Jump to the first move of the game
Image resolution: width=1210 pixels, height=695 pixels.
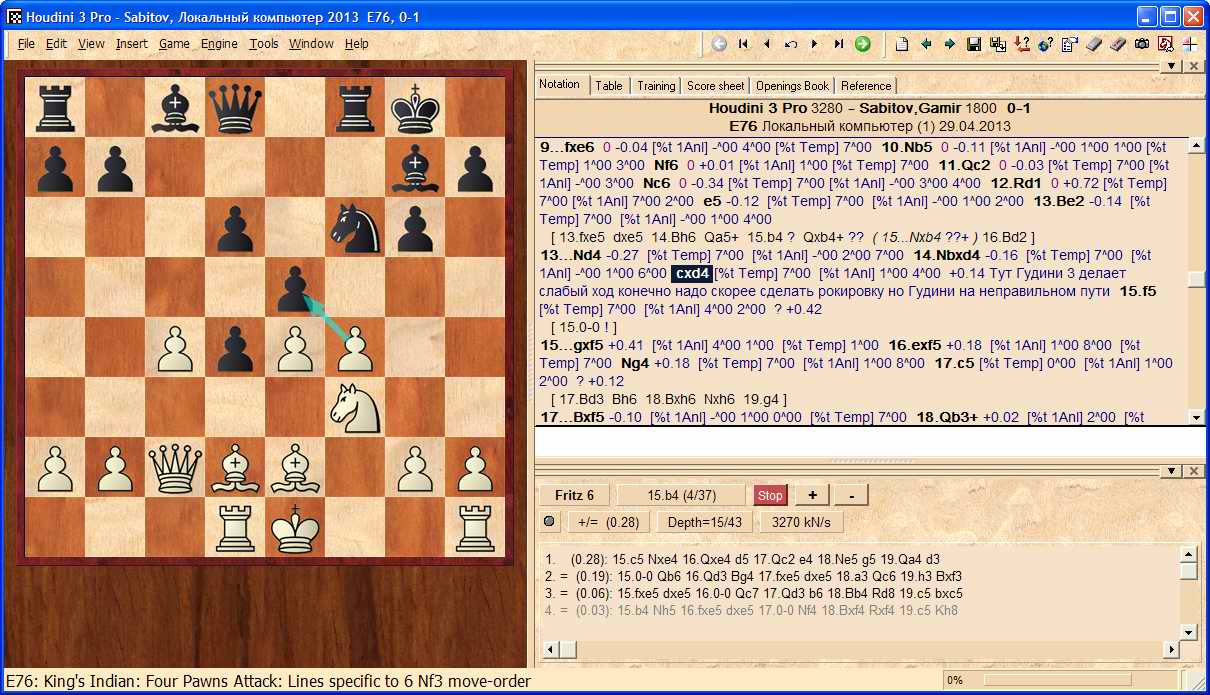pyautogui.click(x=743, y=44)
